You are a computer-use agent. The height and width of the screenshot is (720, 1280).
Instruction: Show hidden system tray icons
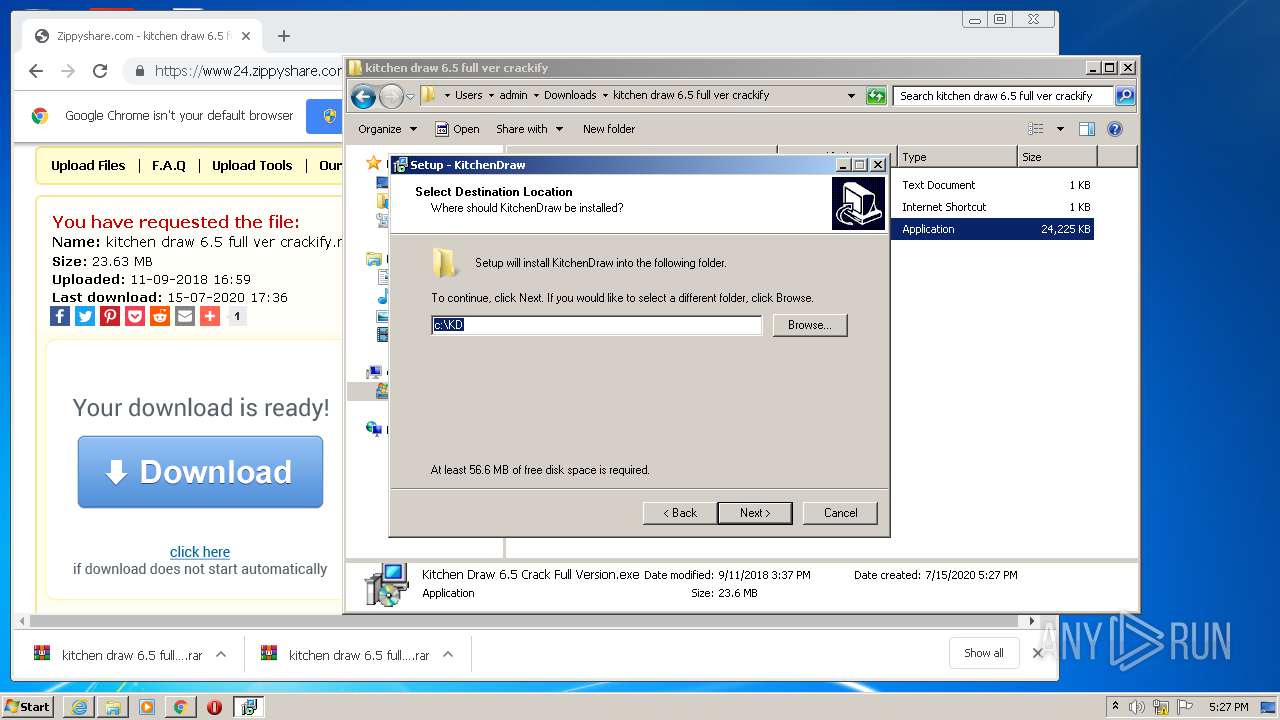point(1115,707)
